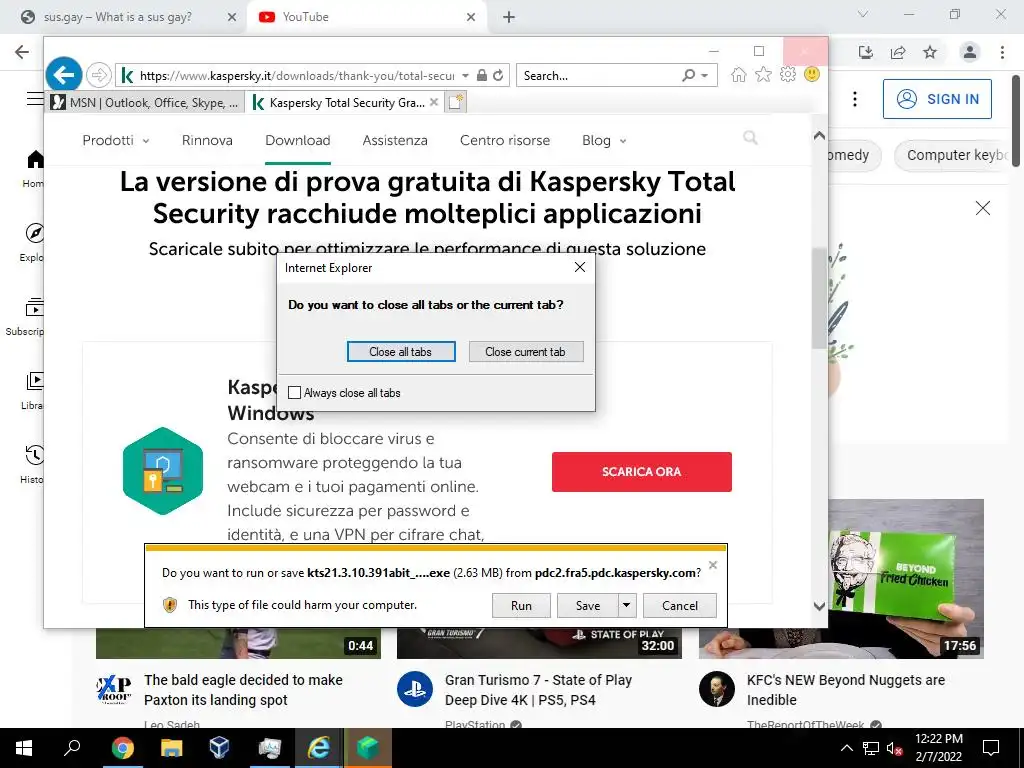This screenshot has height=768, width=1024.
Task: Click the IE URL address field
Action: (x=298, y=75)
